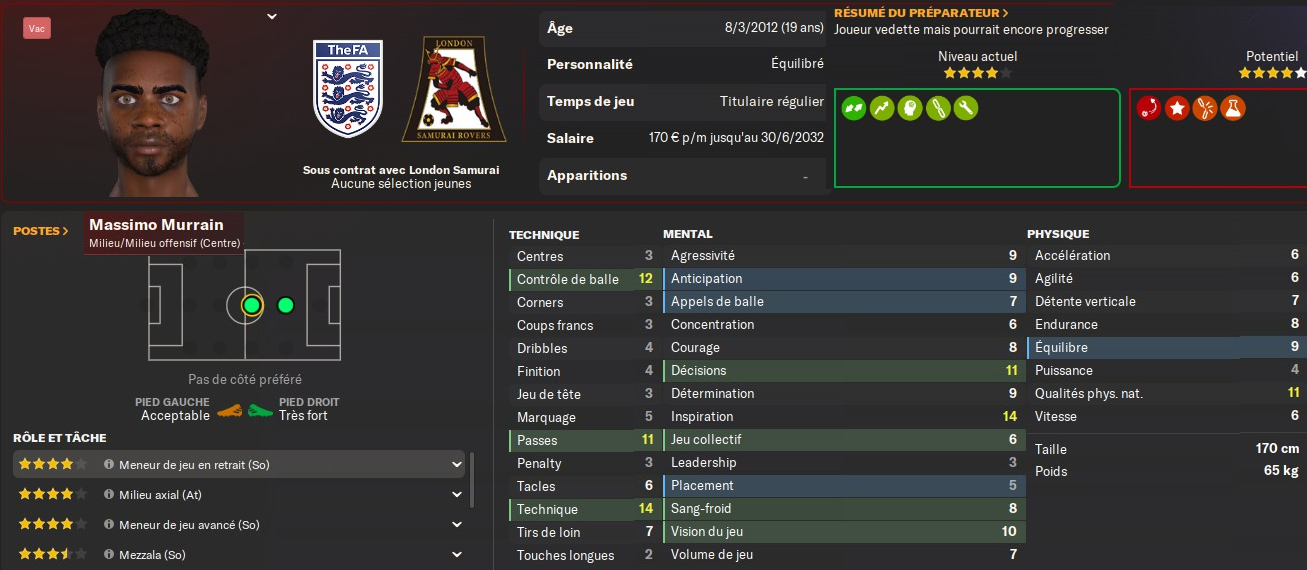Open the Résumé du préparateur link
The height and width of the screenshot is (570, 1307).
point(921,13)
